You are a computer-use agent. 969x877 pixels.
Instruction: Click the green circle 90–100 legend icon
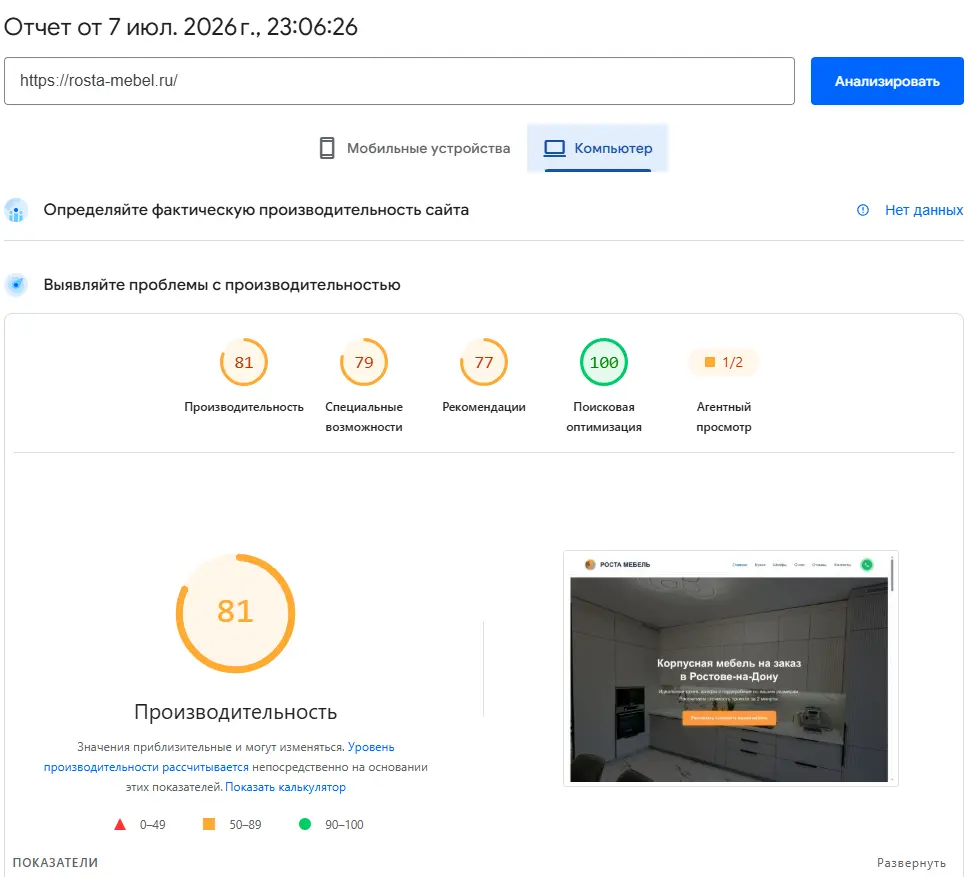[305, 824]
